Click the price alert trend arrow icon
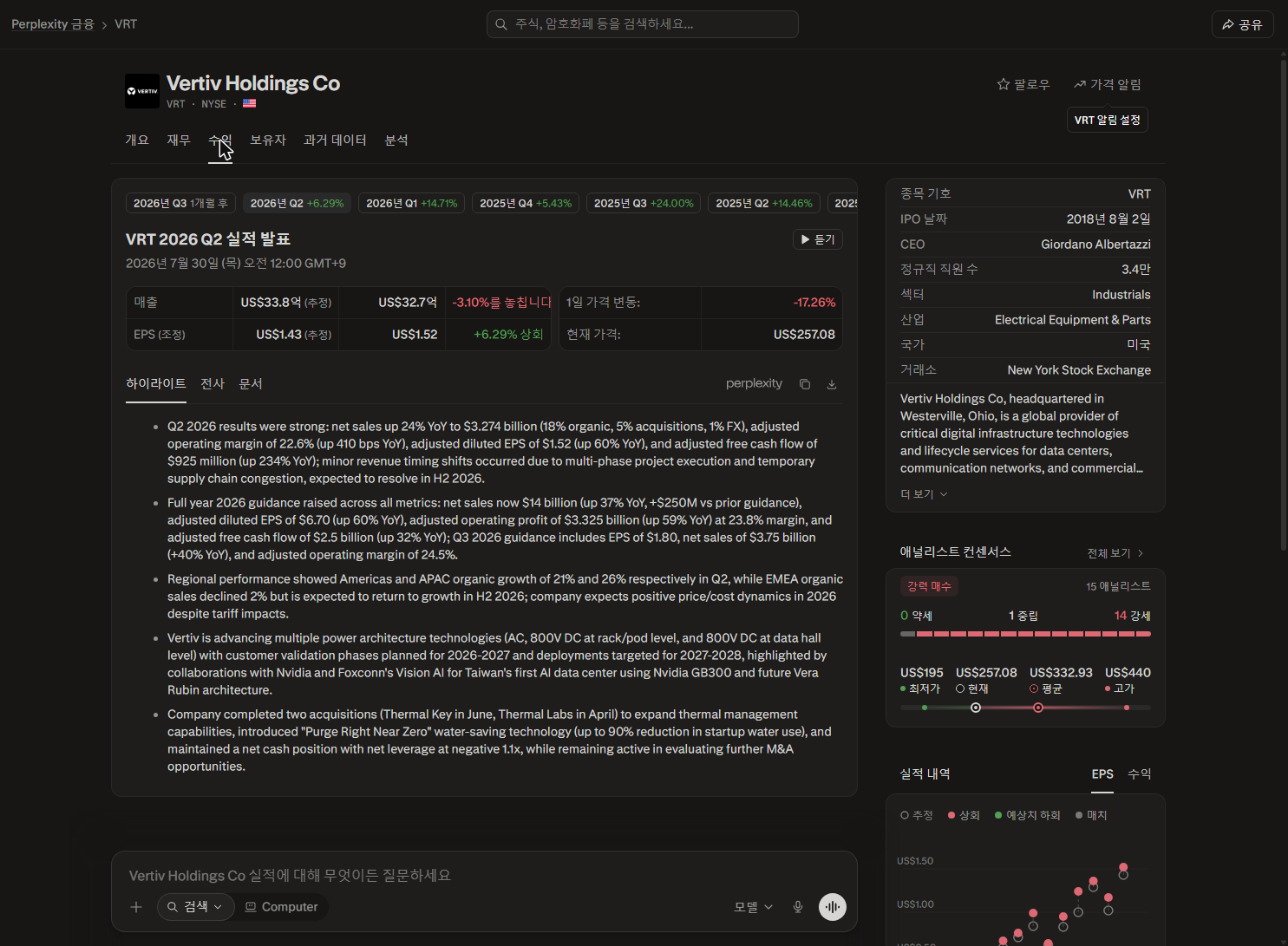 1079,85
